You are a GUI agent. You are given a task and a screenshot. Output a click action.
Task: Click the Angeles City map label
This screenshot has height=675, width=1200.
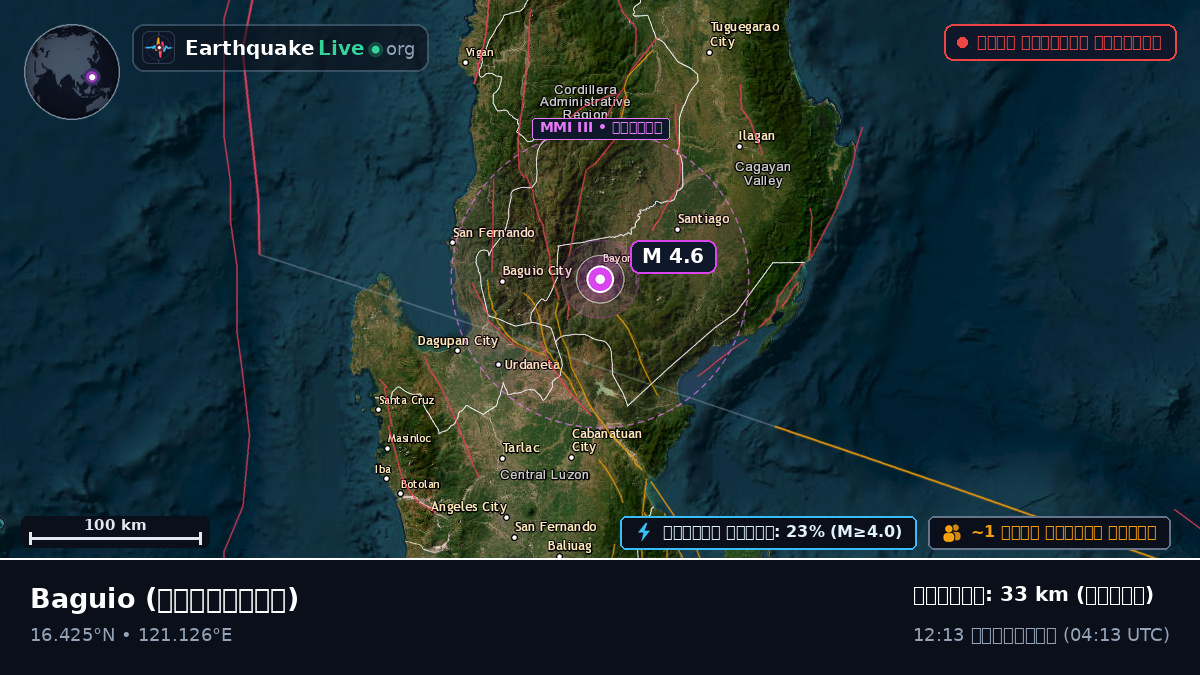click(469, 507)
